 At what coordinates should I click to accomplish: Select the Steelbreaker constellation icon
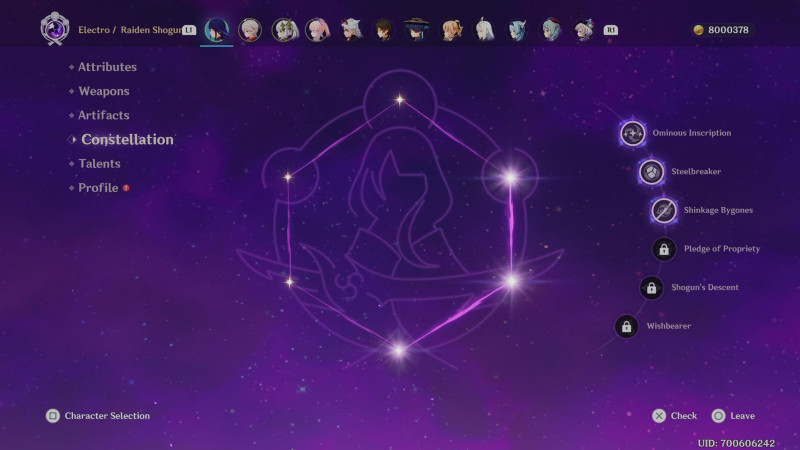point(652,172)
